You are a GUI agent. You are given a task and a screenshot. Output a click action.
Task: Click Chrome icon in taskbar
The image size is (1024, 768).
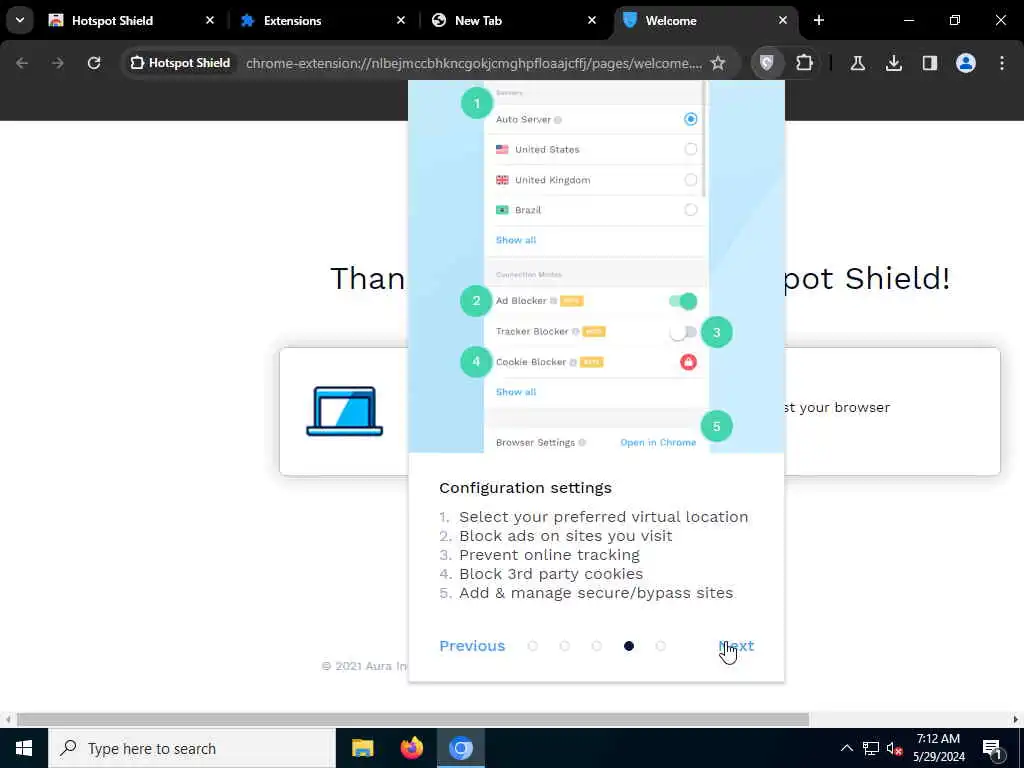pyautogui.click(x=460, y=748)
